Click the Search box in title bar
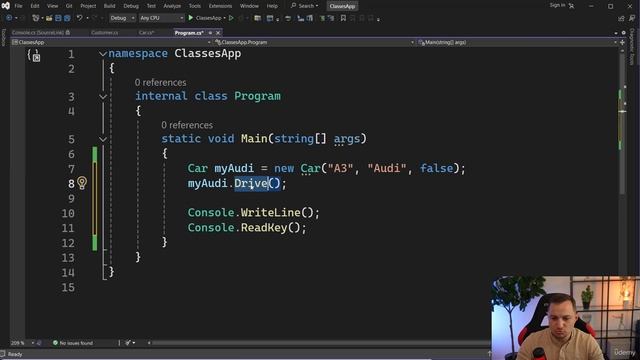This screenshot has height=360, width=640. 304,6
